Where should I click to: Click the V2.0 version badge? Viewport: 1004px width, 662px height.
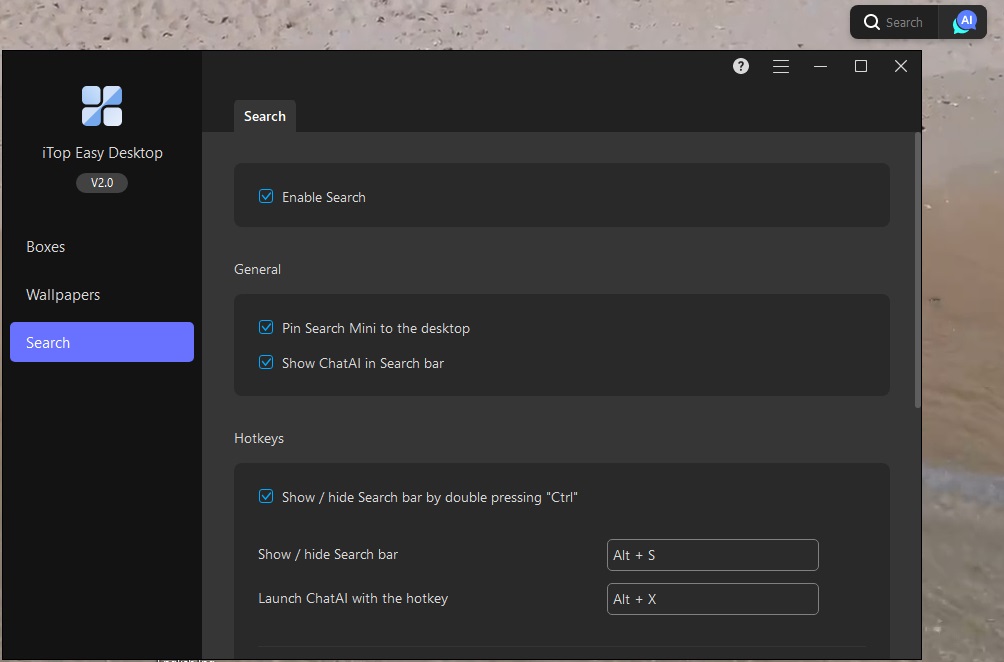tap(102, 183)
